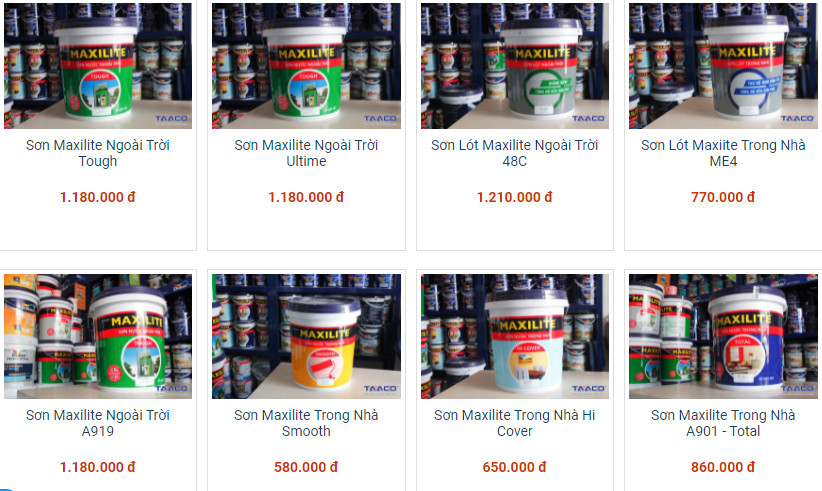The height and width of the screenshot is (491, 822).
Task: Click the 580.000 đ price of Smooth paint
Action: coord(306,467)
